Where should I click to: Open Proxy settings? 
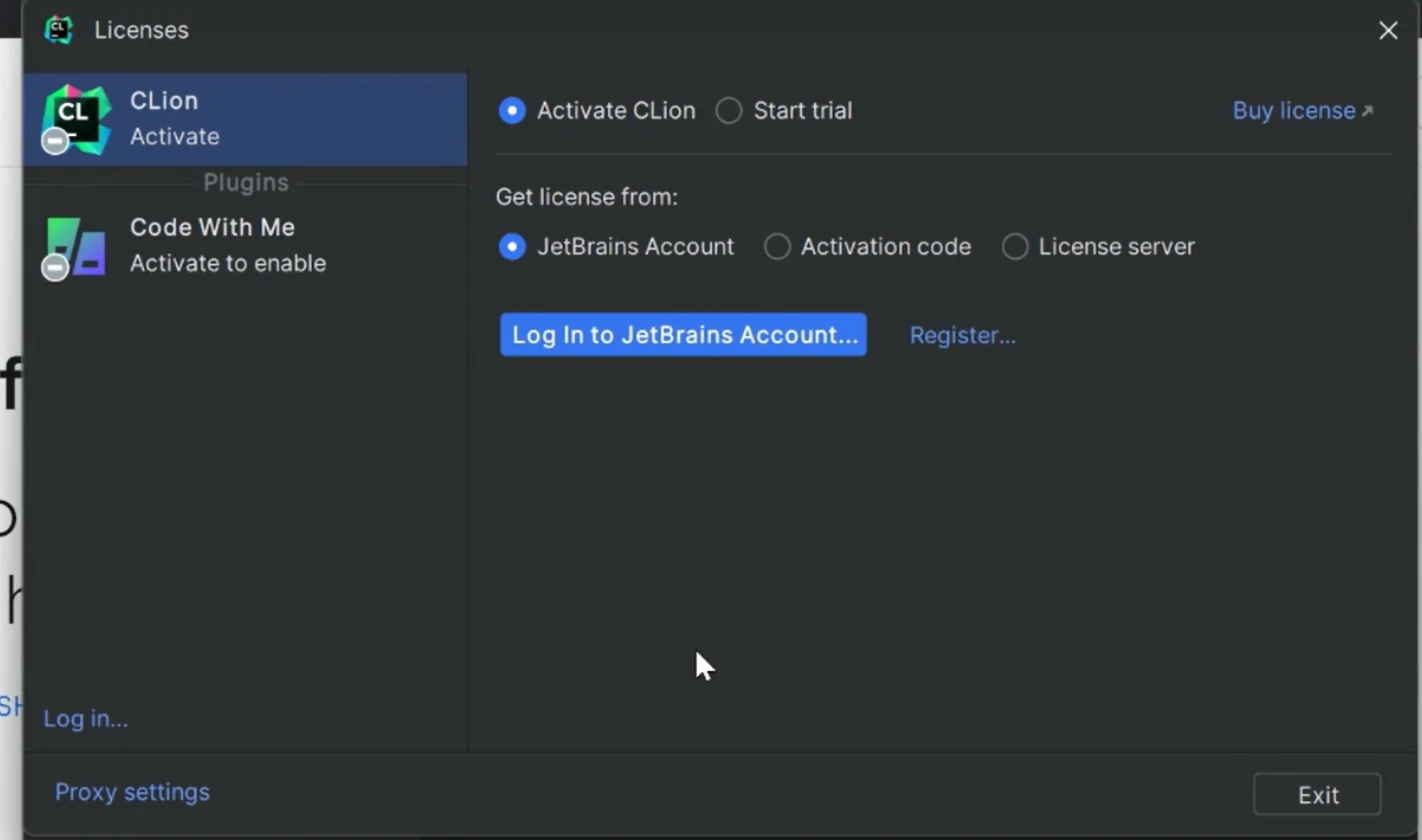click(x=132, y=792)
